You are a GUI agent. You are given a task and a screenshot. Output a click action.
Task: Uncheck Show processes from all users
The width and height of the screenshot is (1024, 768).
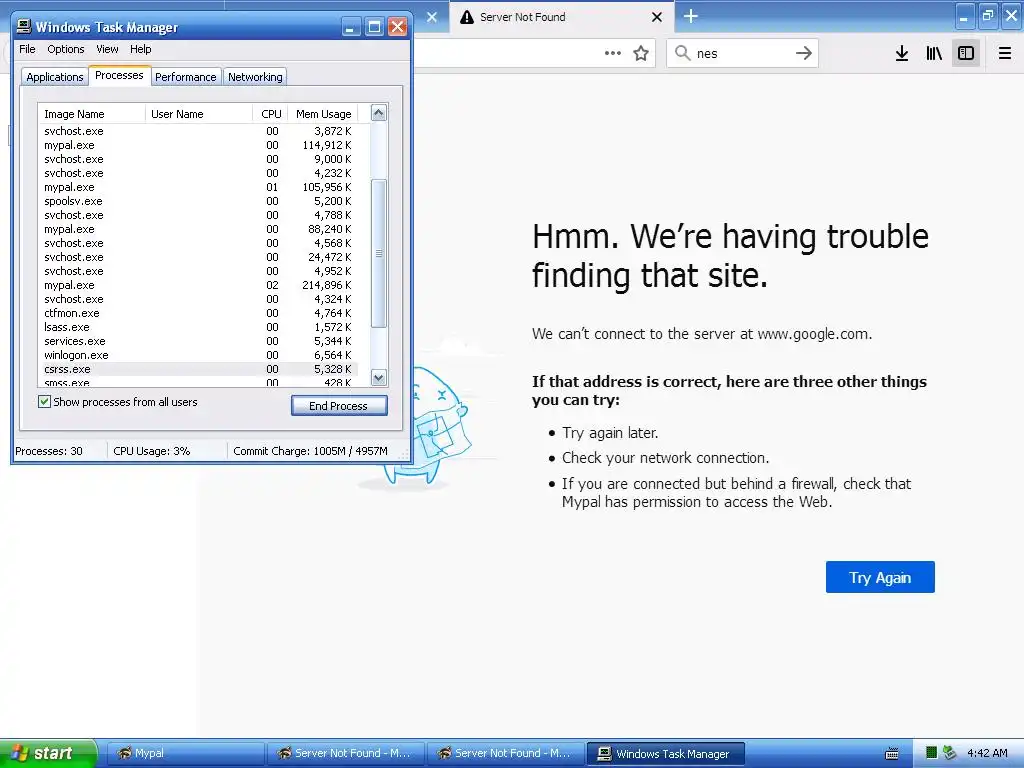pyautogui.click(x=44, y=402)
